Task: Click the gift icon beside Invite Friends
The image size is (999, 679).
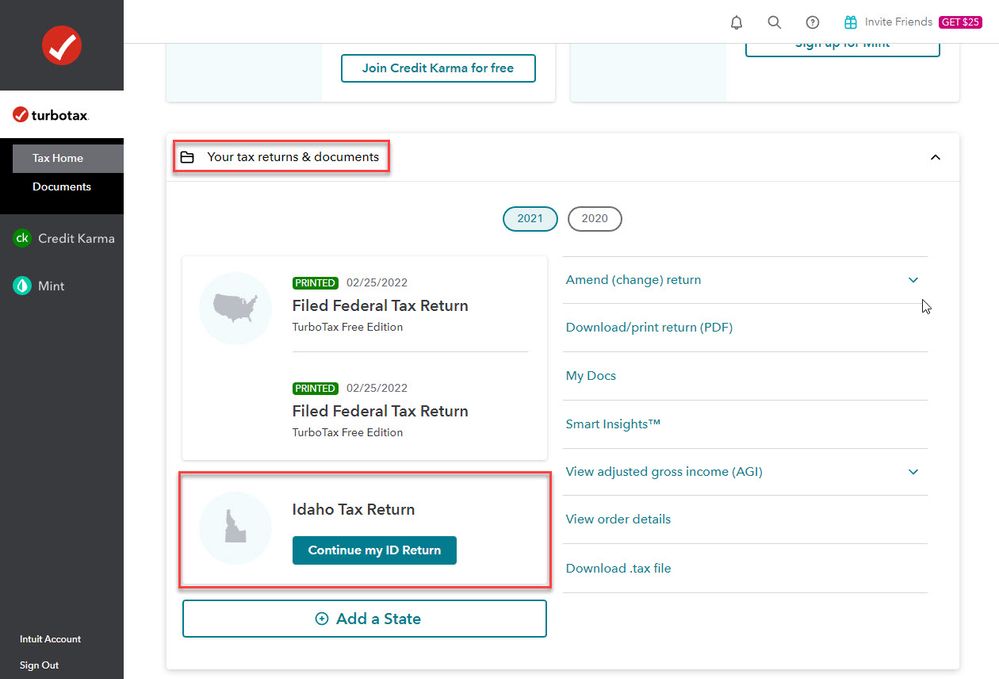Action: click(851, 22)
